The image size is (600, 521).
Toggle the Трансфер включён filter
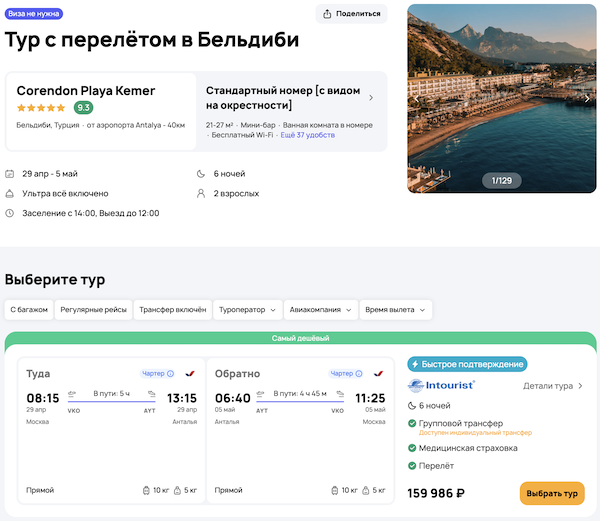pos(172,310)
